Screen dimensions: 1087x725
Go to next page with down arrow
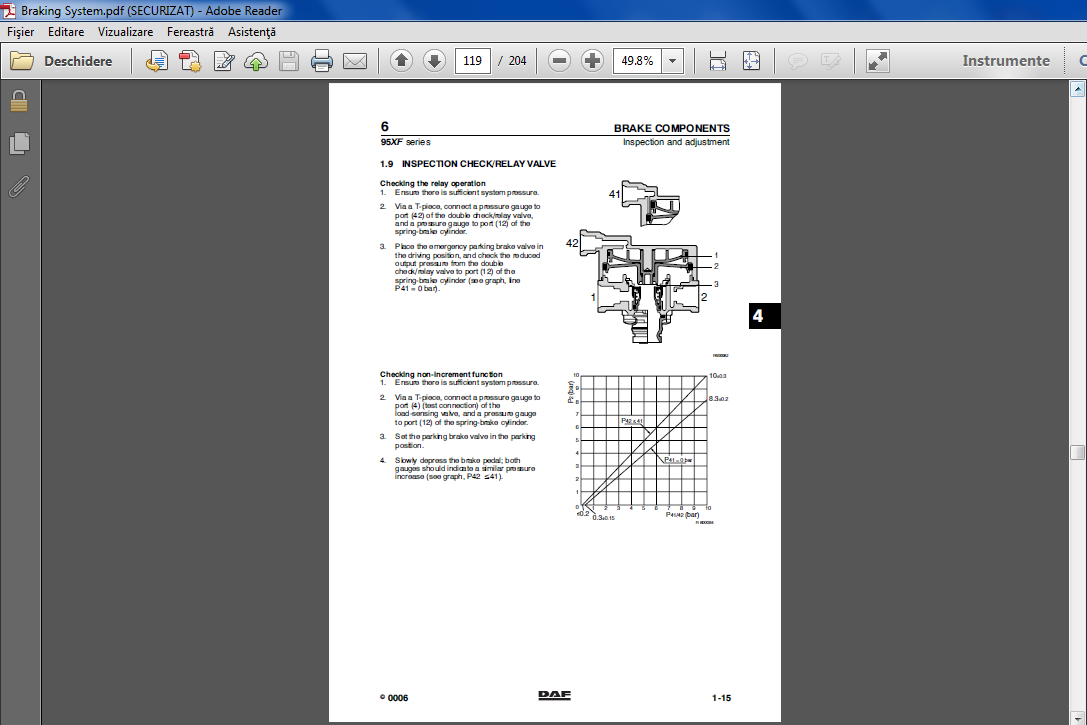pyautogui.click(x=435, y=61)
